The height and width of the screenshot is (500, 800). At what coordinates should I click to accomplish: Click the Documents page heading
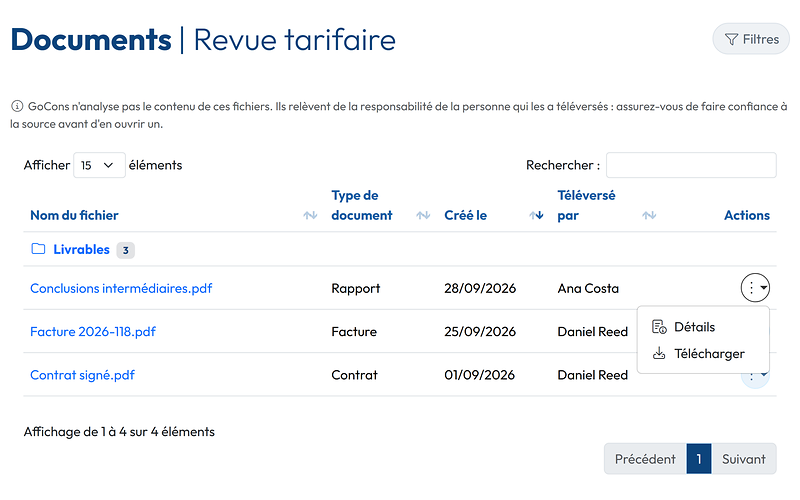coord(91,40)
